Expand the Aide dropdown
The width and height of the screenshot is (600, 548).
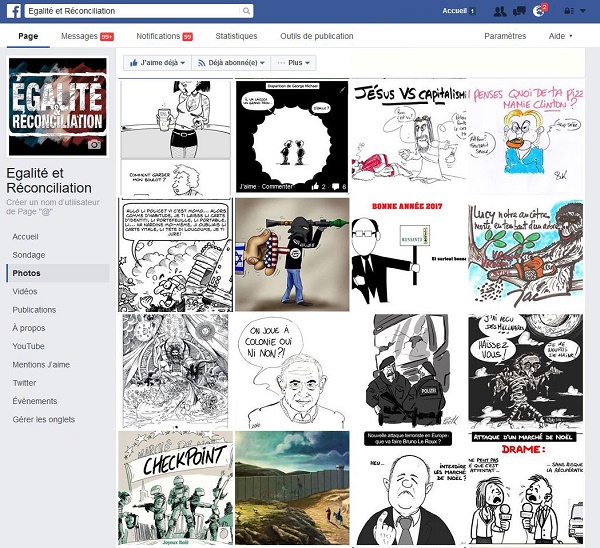pos(560,36)
